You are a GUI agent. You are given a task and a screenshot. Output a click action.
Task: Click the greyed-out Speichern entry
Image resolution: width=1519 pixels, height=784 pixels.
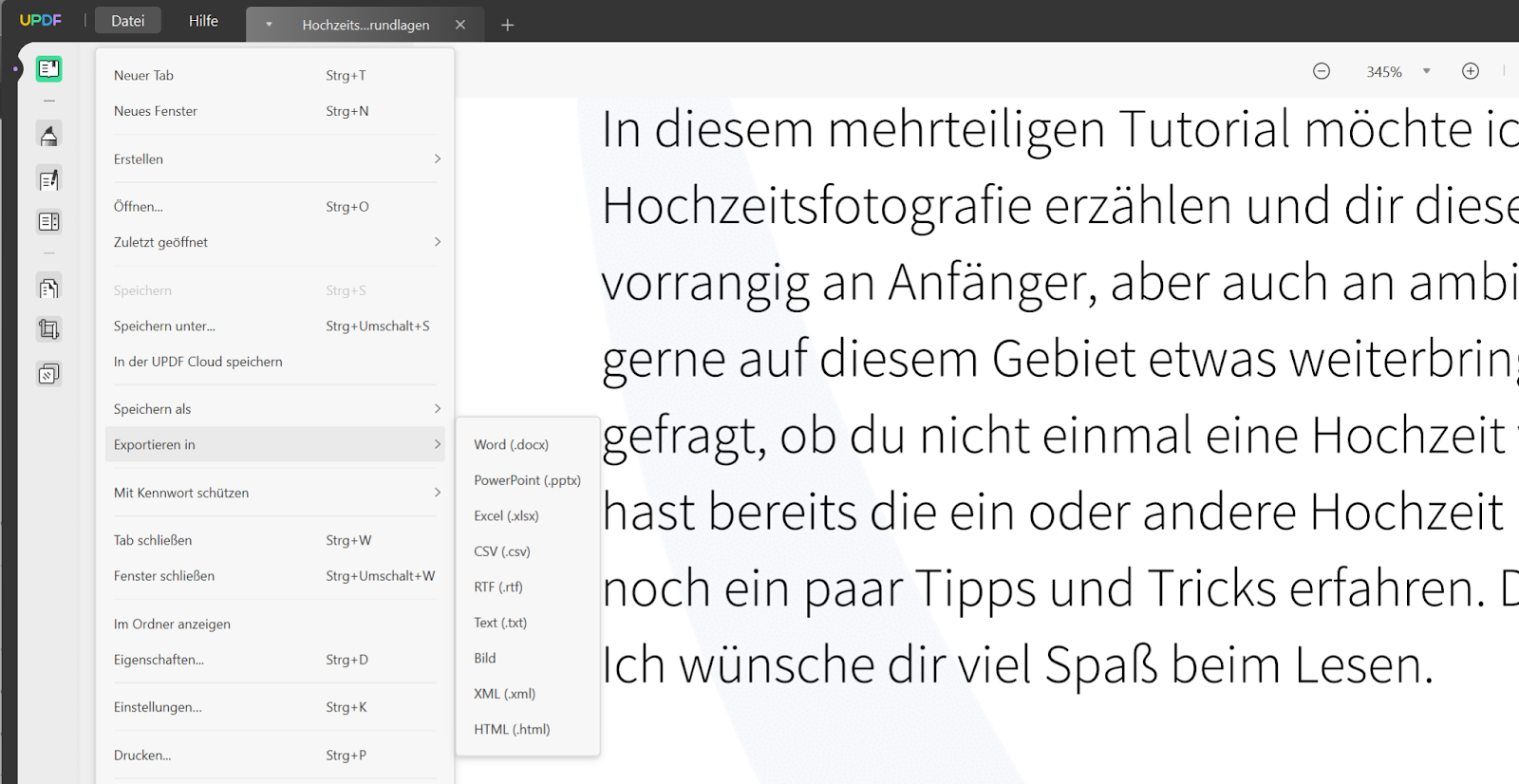coord(275,290)
